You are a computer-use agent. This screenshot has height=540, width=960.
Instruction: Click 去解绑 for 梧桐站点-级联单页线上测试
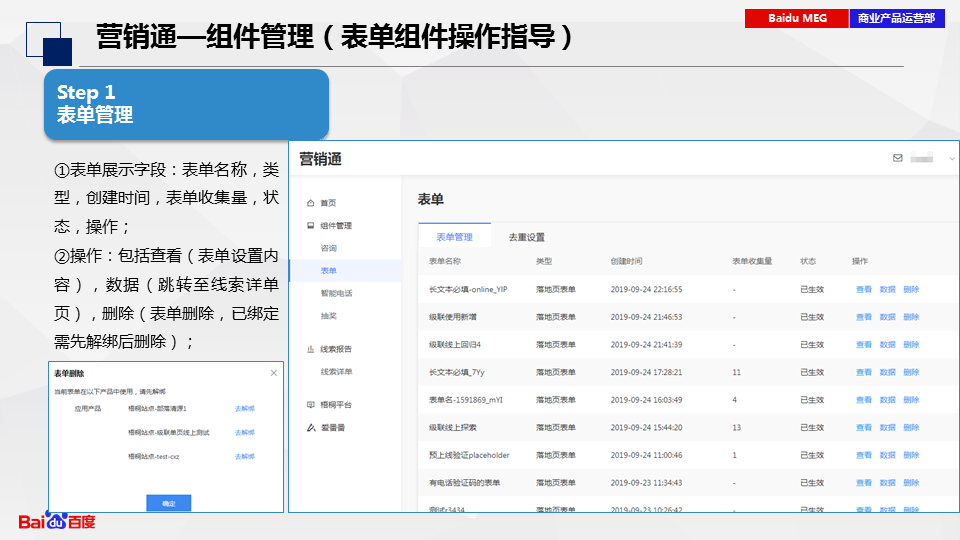click(x=245, y=432)
